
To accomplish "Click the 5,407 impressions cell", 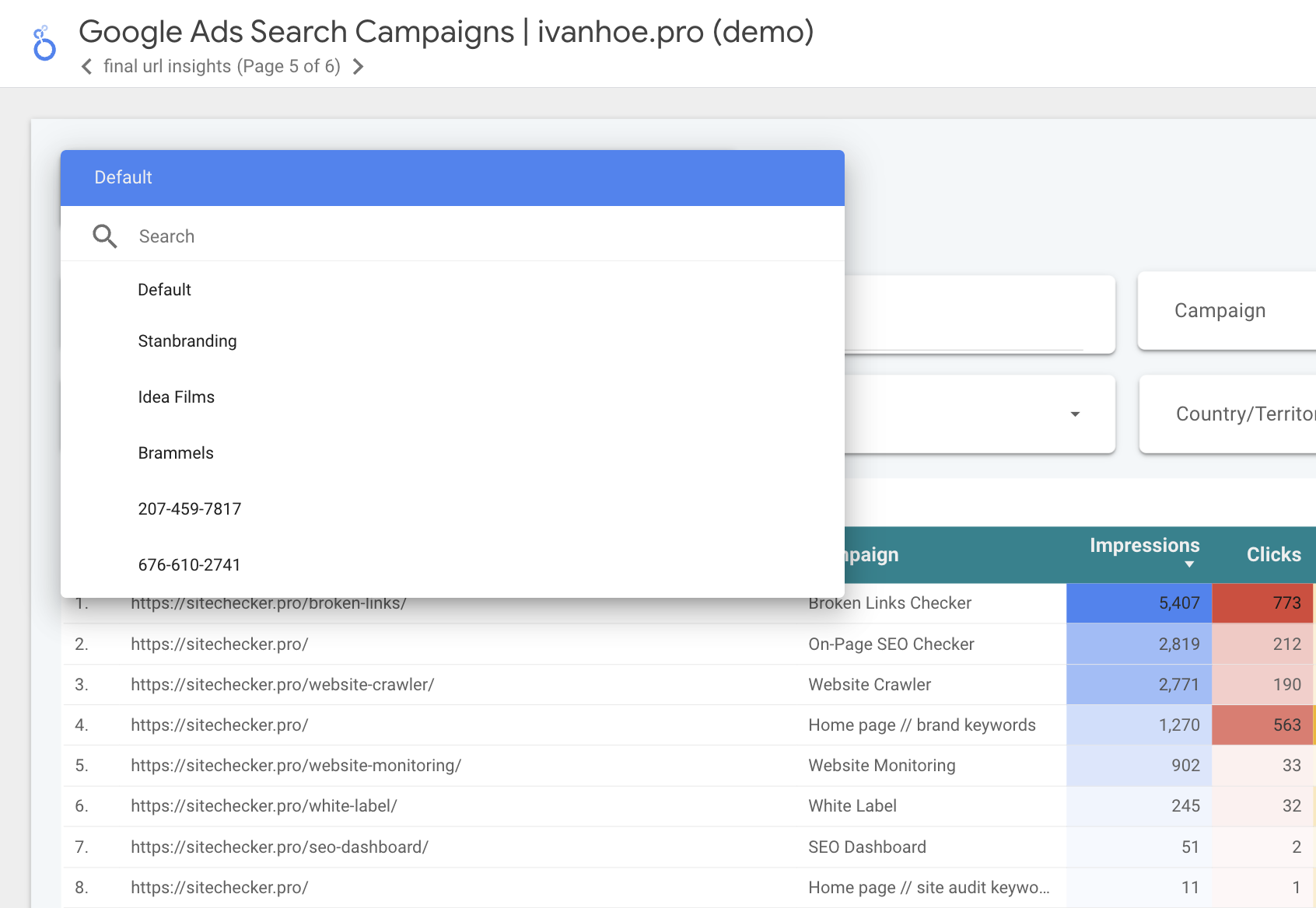I will click(1139, 603).
